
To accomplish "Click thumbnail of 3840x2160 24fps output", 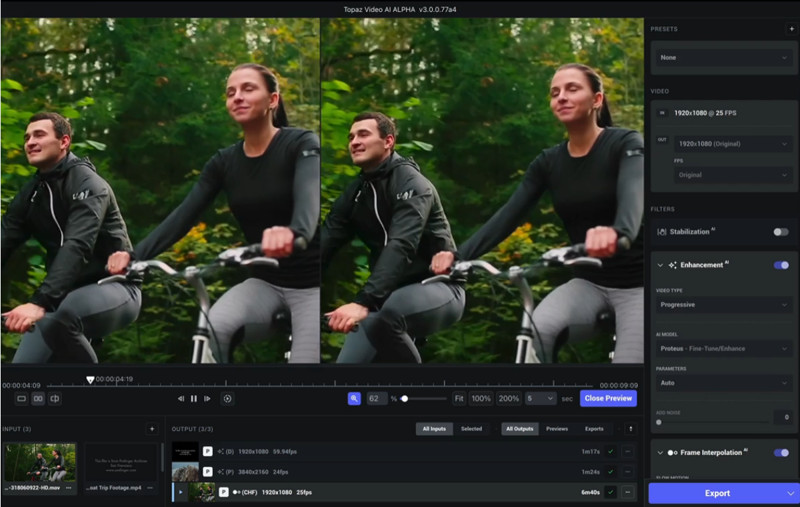I will [x=185, y=472].
